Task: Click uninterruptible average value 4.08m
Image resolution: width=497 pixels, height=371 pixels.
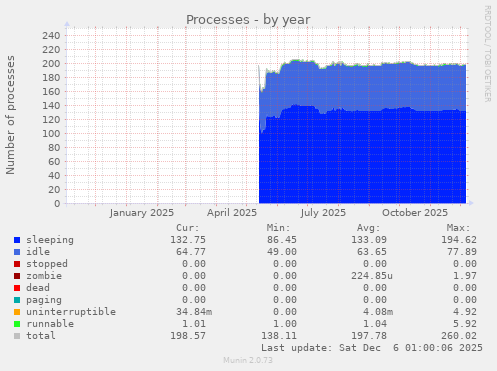Action: coord(378,312)
